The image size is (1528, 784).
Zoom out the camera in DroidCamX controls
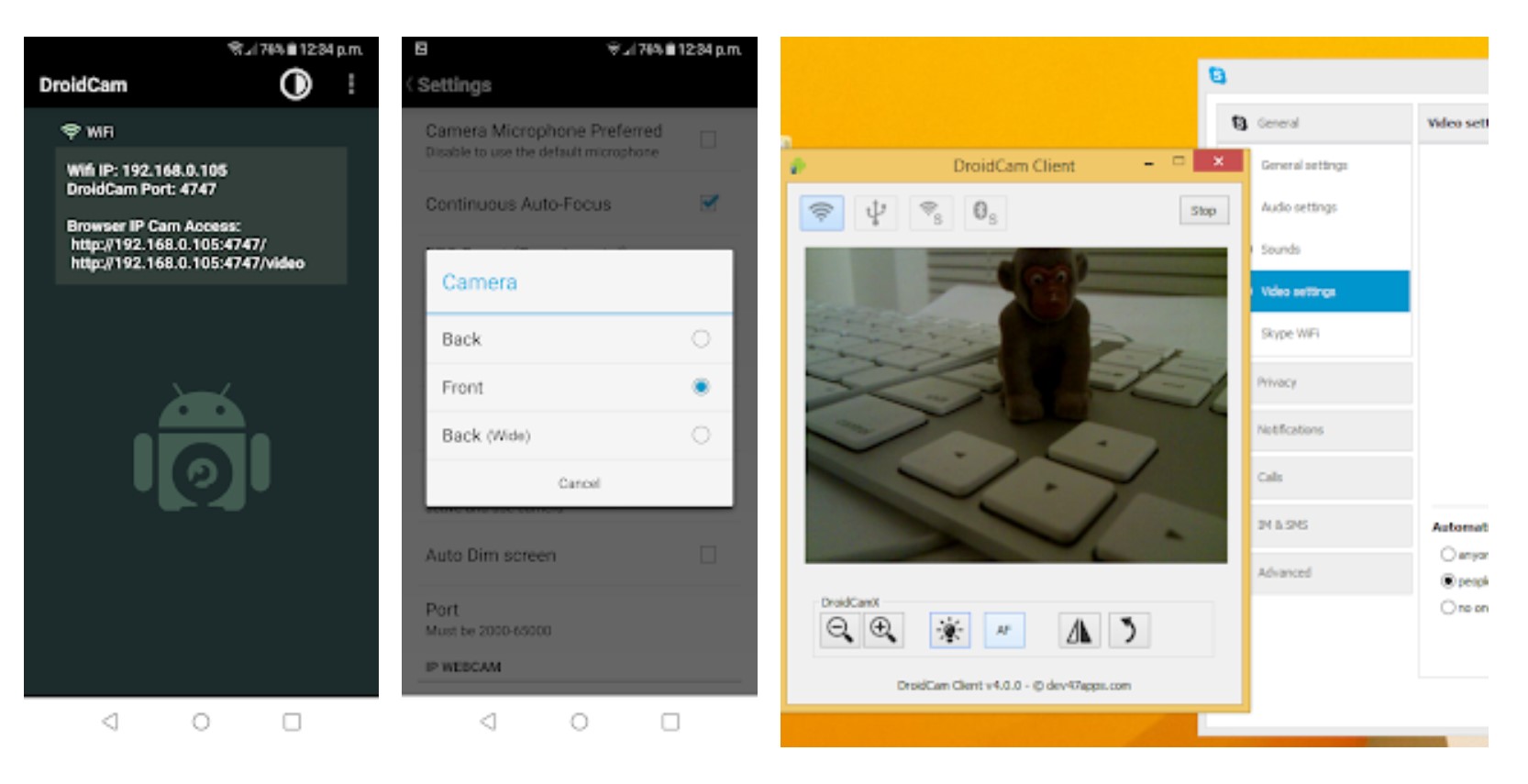pos(839,630)
